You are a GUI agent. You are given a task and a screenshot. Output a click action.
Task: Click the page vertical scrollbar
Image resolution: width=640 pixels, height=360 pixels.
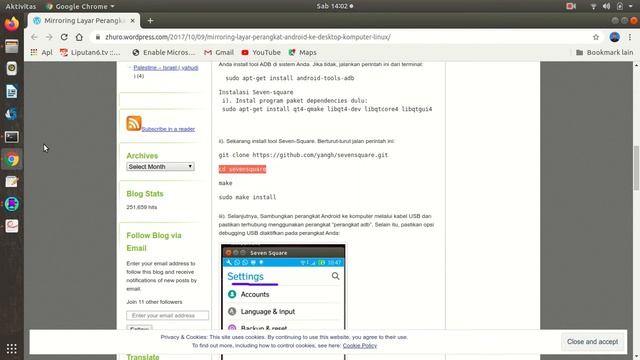(636, 167)
